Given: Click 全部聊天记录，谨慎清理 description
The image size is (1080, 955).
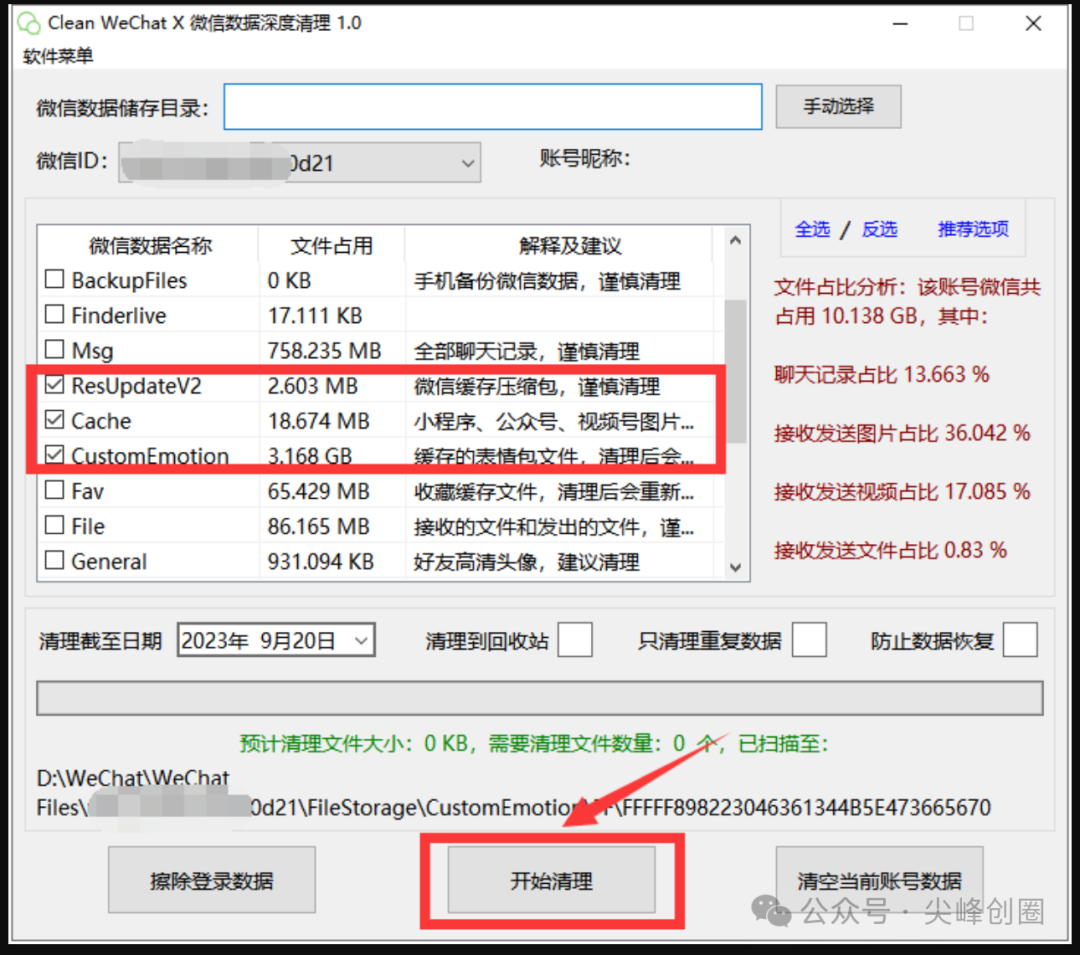Looking at the screenshot, I should pos(527,351).
